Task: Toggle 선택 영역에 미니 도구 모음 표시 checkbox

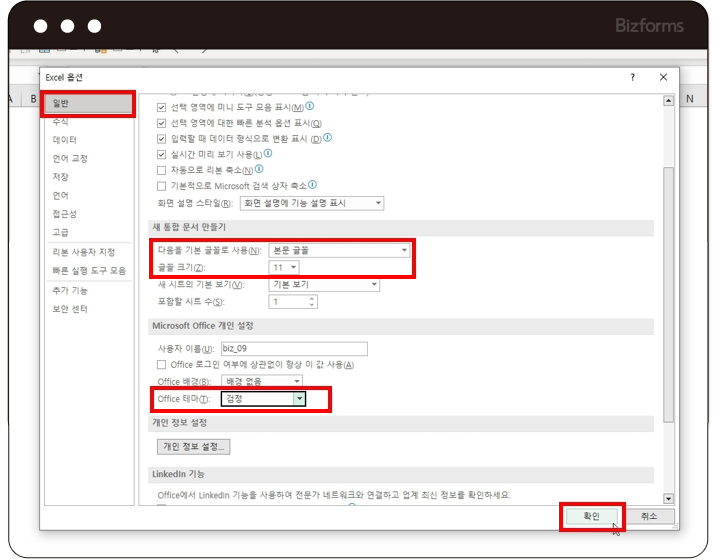Action: 161,108
